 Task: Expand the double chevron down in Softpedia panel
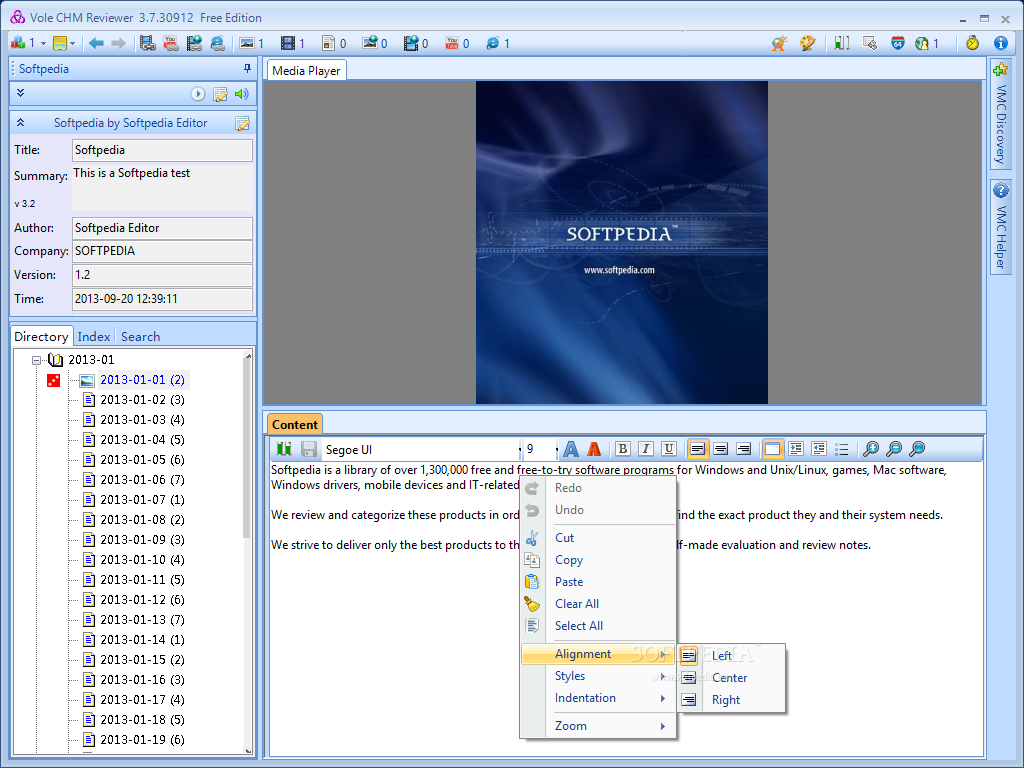coord(20,93)
